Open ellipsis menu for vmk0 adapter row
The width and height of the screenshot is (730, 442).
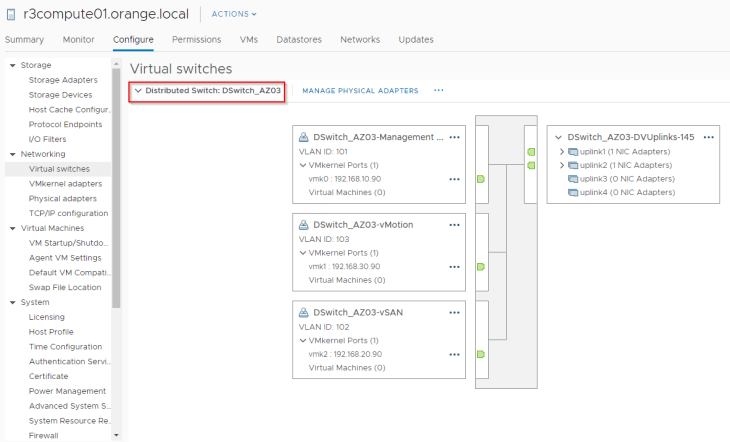(x=454, y=179)
